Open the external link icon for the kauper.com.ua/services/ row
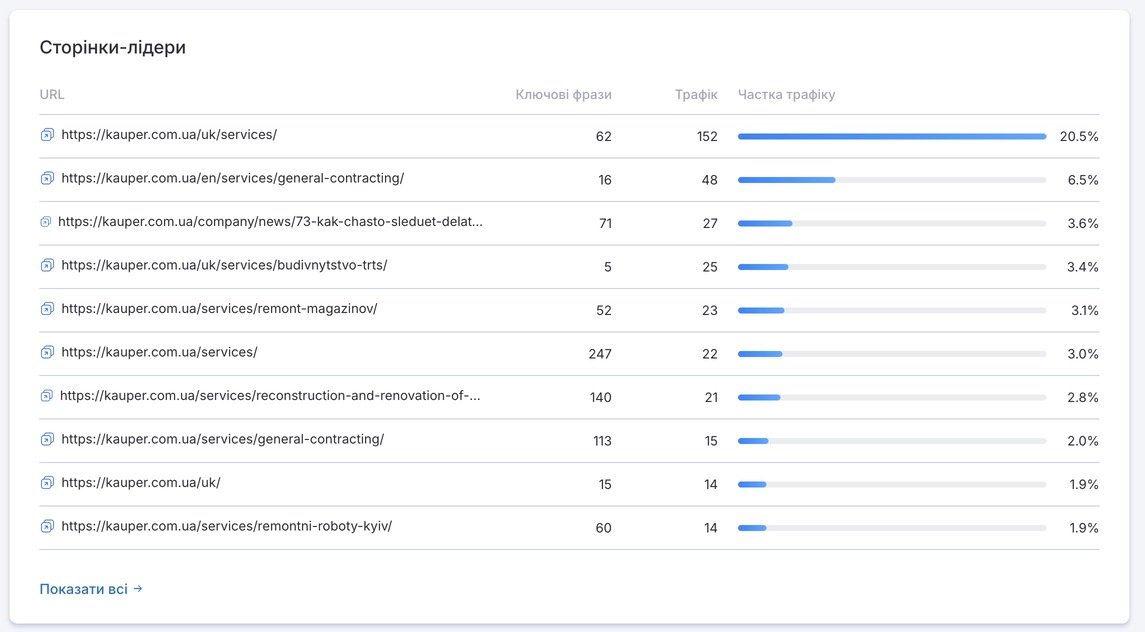The height and width of the screenshot is (632, 1145). coord(47,352)
